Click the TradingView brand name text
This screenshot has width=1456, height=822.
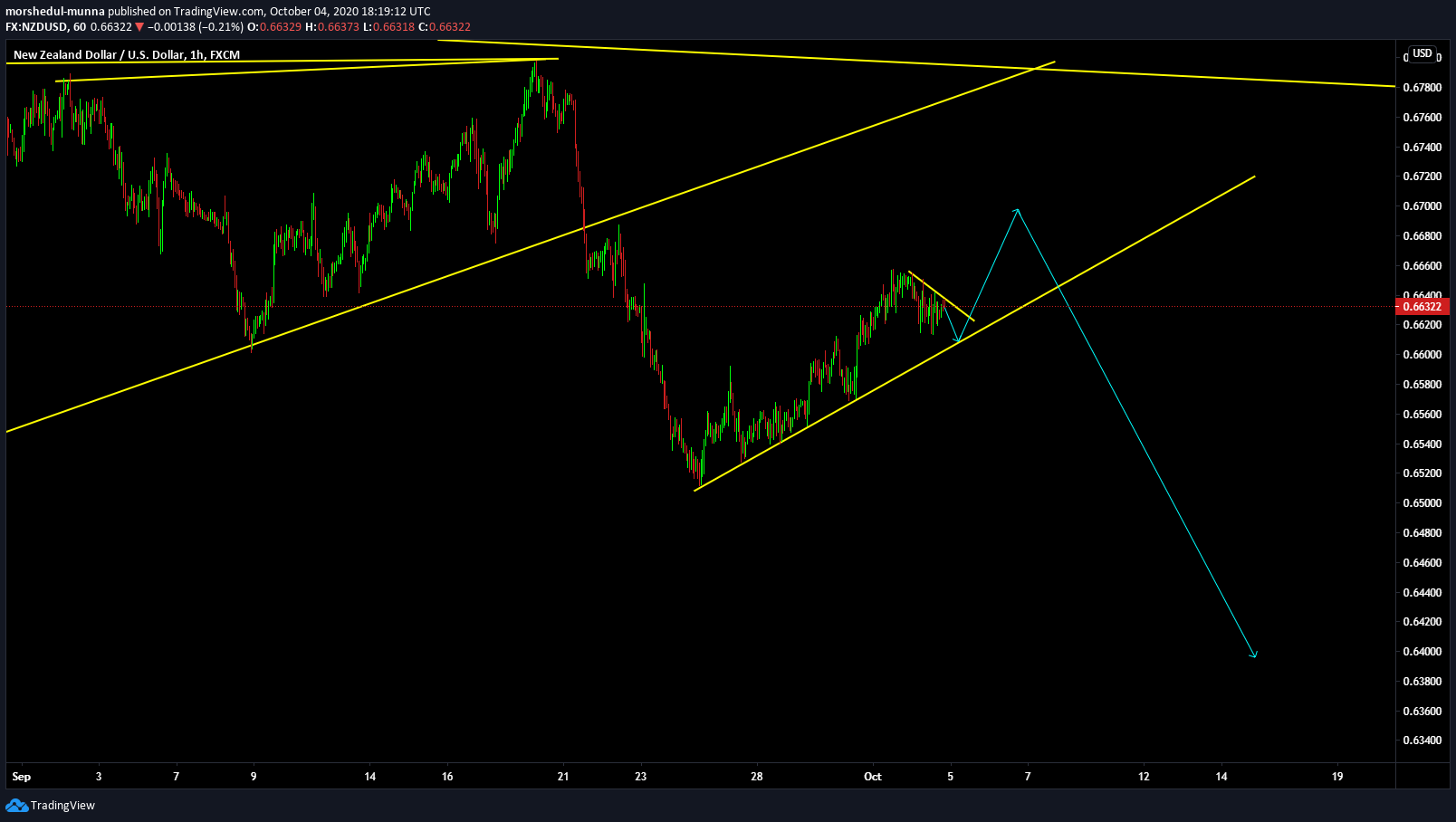point(62,806)
